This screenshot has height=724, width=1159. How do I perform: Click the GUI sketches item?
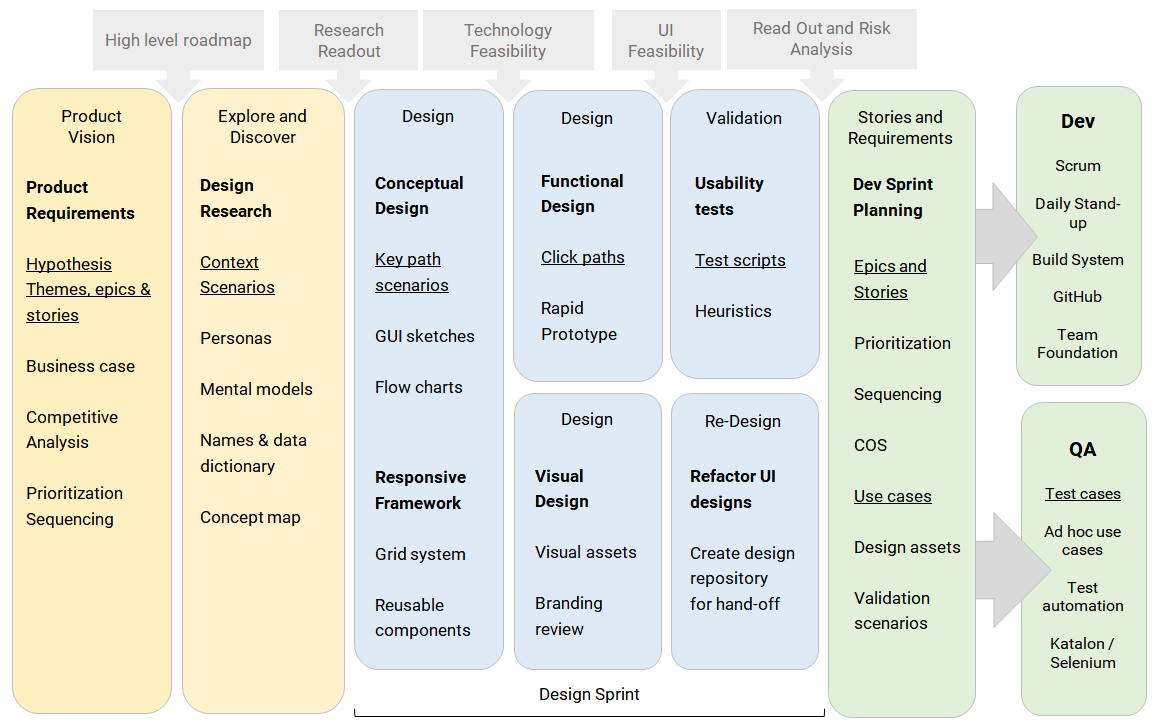click(425, 336)
